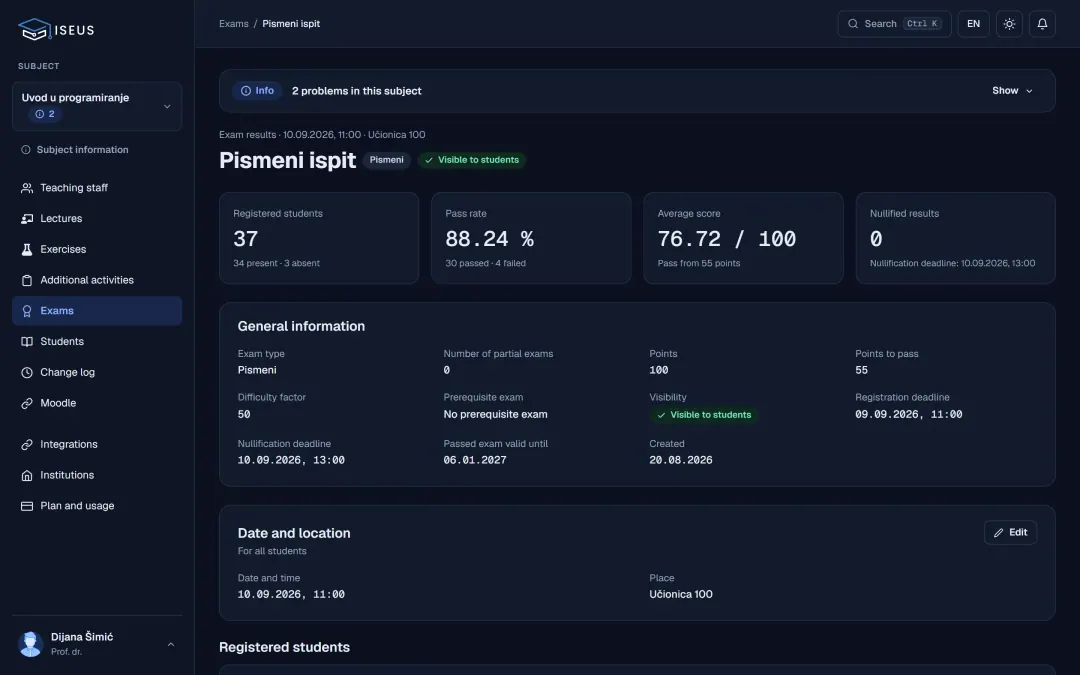1080x675 pixels.
Task: Toggle light theme with sun icon
Action: [x=1009, y=24]
